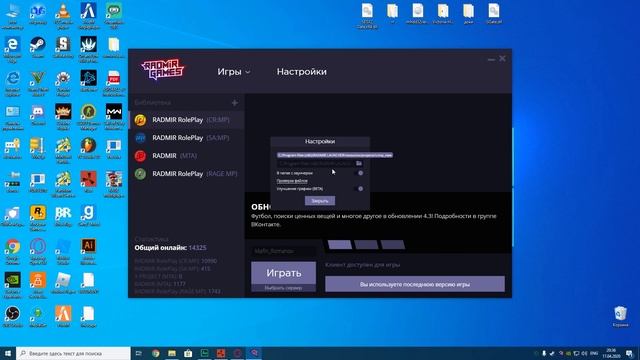Open File Explorer from the taskbar
This screenshot has width=640, height=360.
coord(172,353)
